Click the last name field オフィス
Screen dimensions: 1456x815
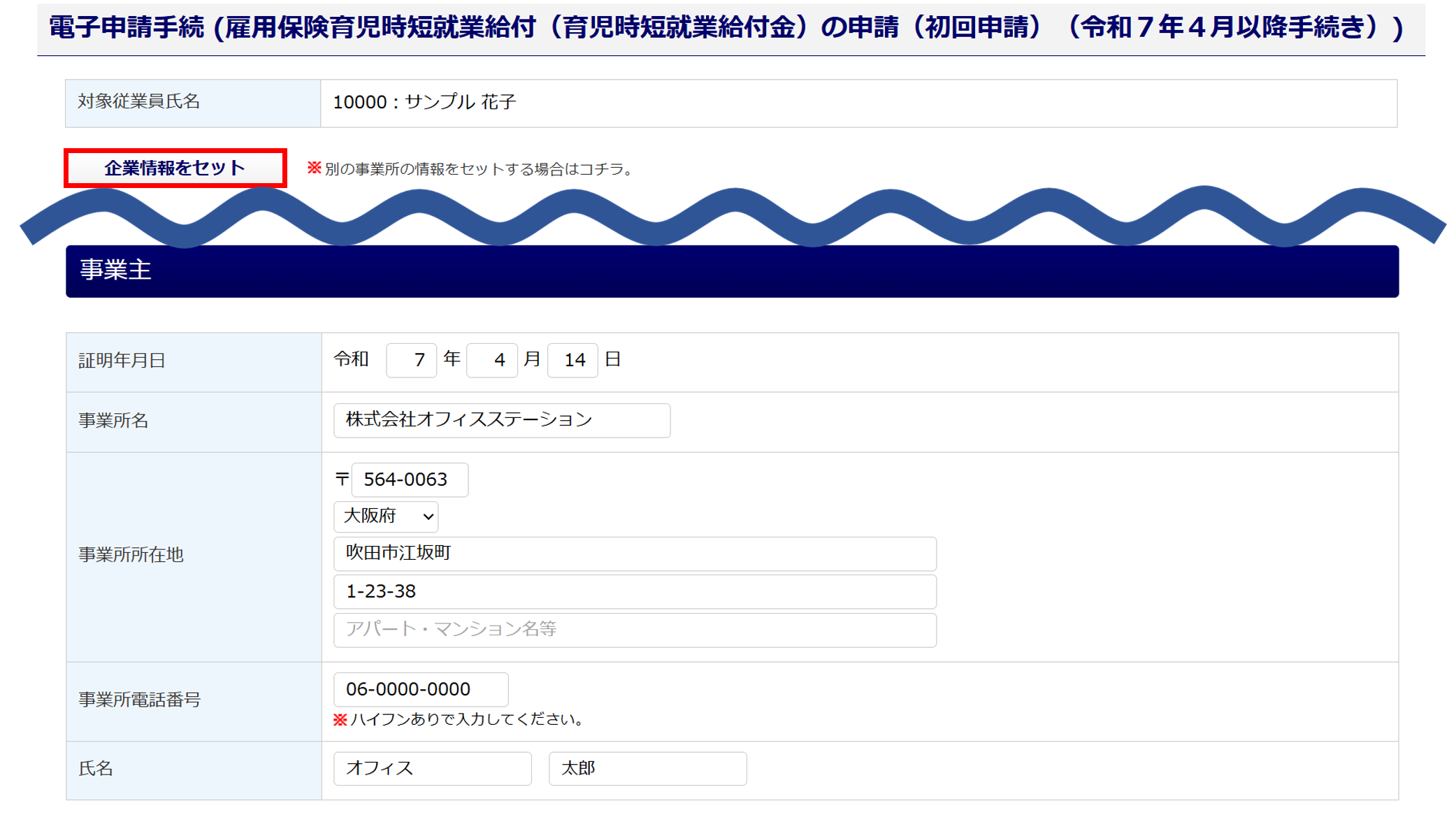pyautogui.click(x=432, y=768)
